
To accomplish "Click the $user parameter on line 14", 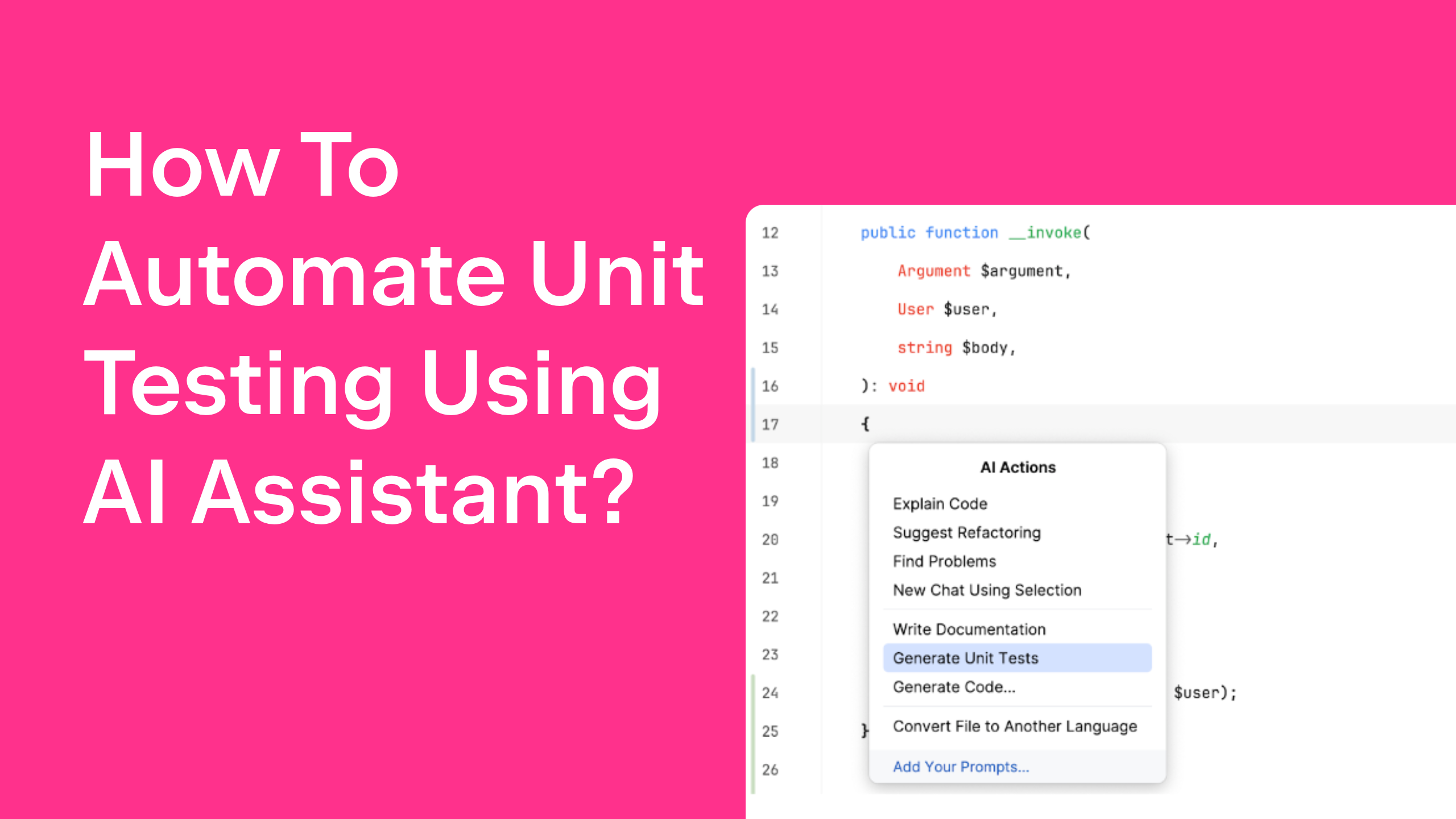I will pos(966,309).
